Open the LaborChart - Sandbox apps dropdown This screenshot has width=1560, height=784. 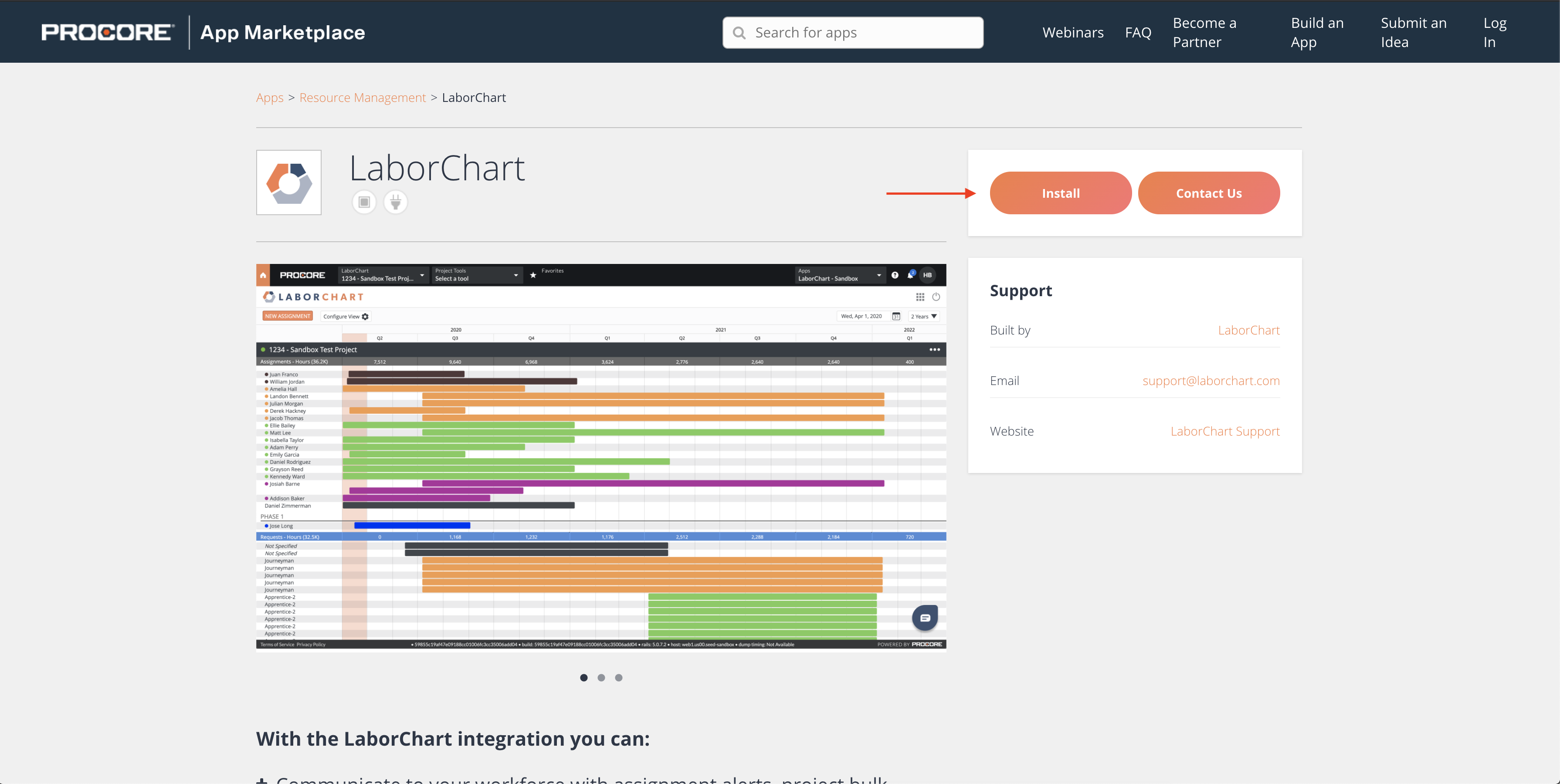839,275
